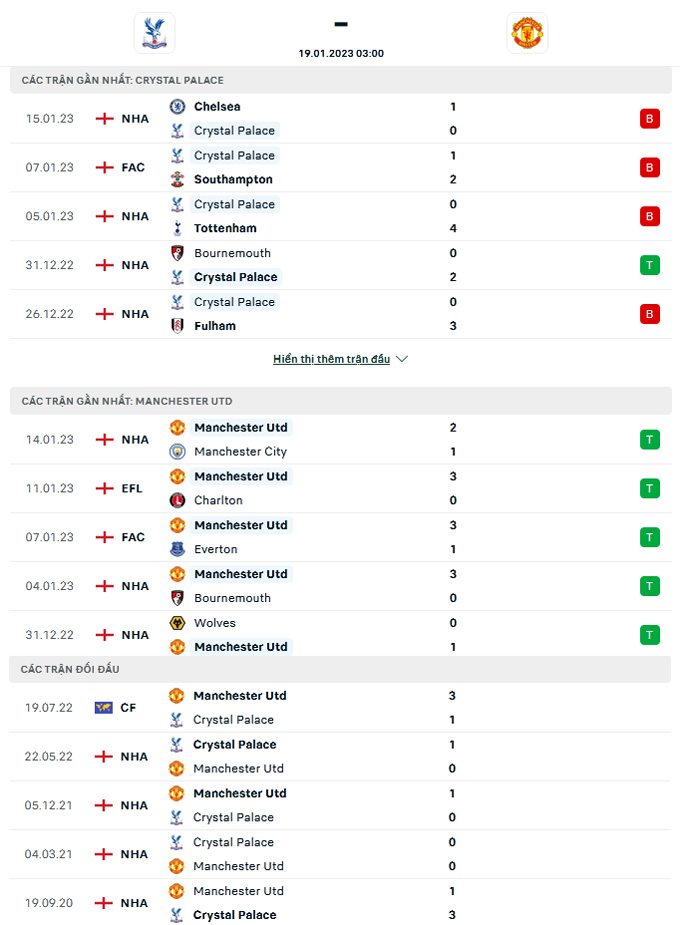Click green T badge for Bournemouth 0-2 match
Image resolution: width=680 pixels, height=925 pixels.
(650, 265)
